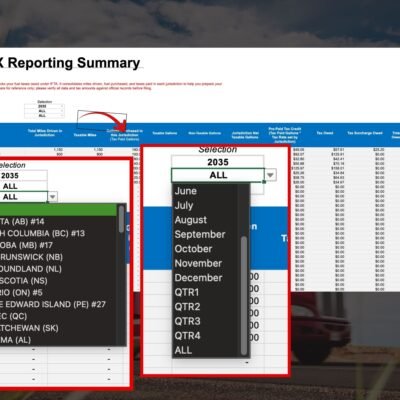The width and height of the screenshot is (400, 400).
Task: Choose Newfoundland (NL) in jurisdiction list
Action: (x=31, y=269)
